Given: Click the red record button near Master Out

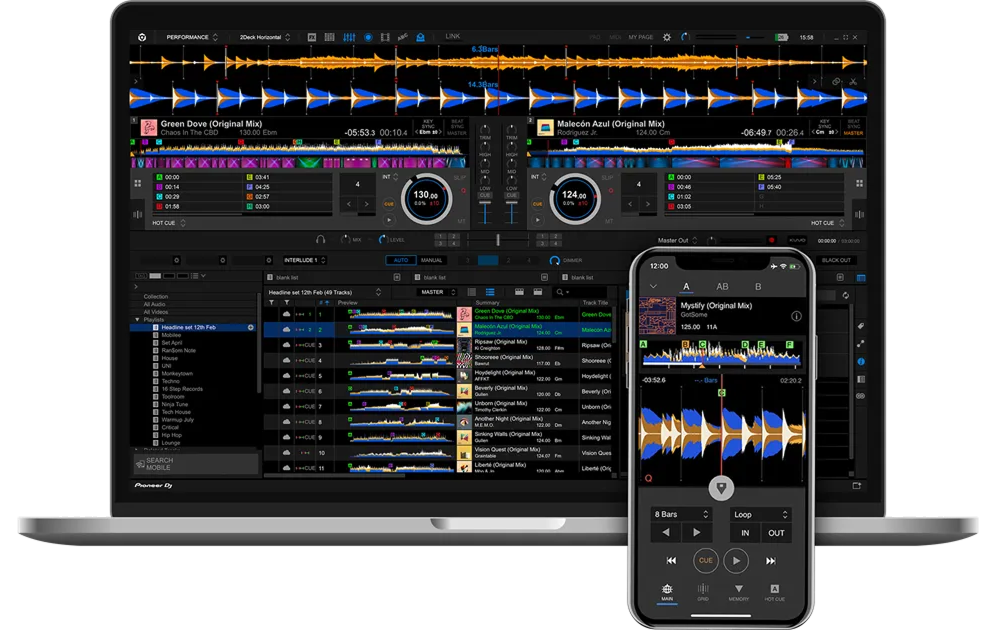Looking at the screenshot, I should coord(772,240).
